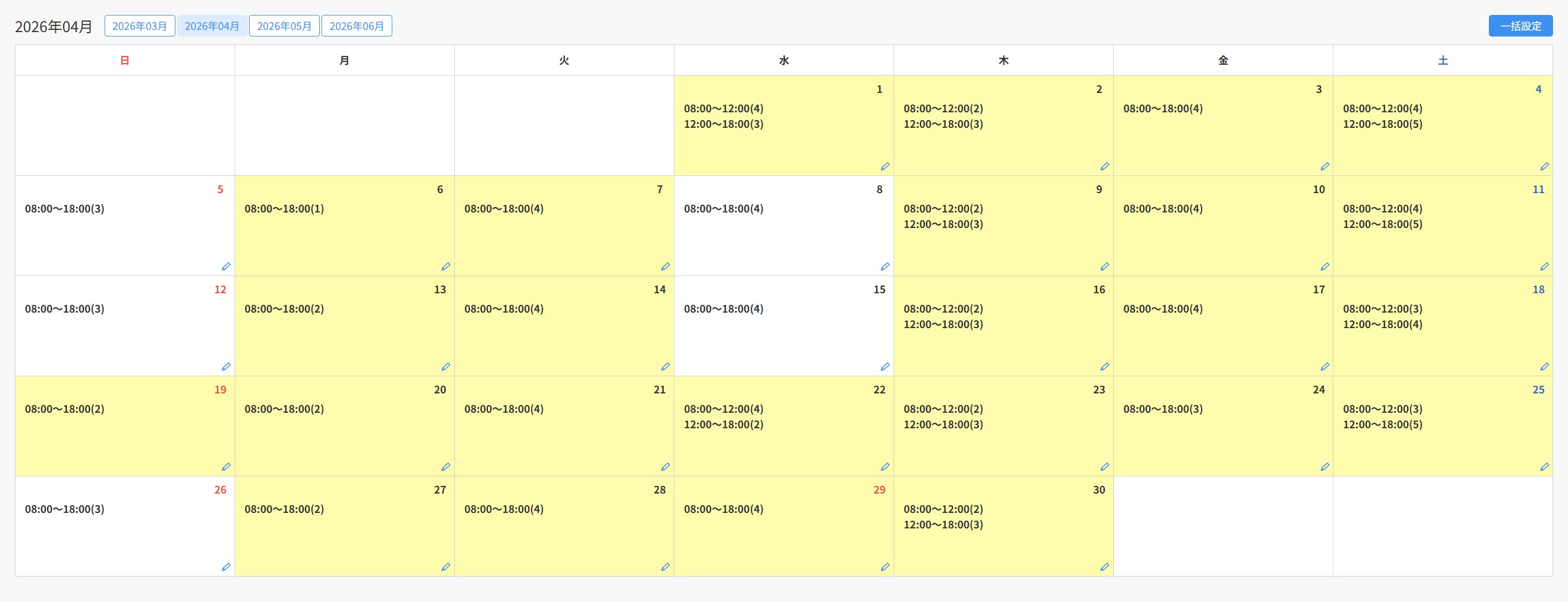This screenshot has width=1568, height=602.
Task: Edit the April 24 schedule
Action: pos(1325,467)
